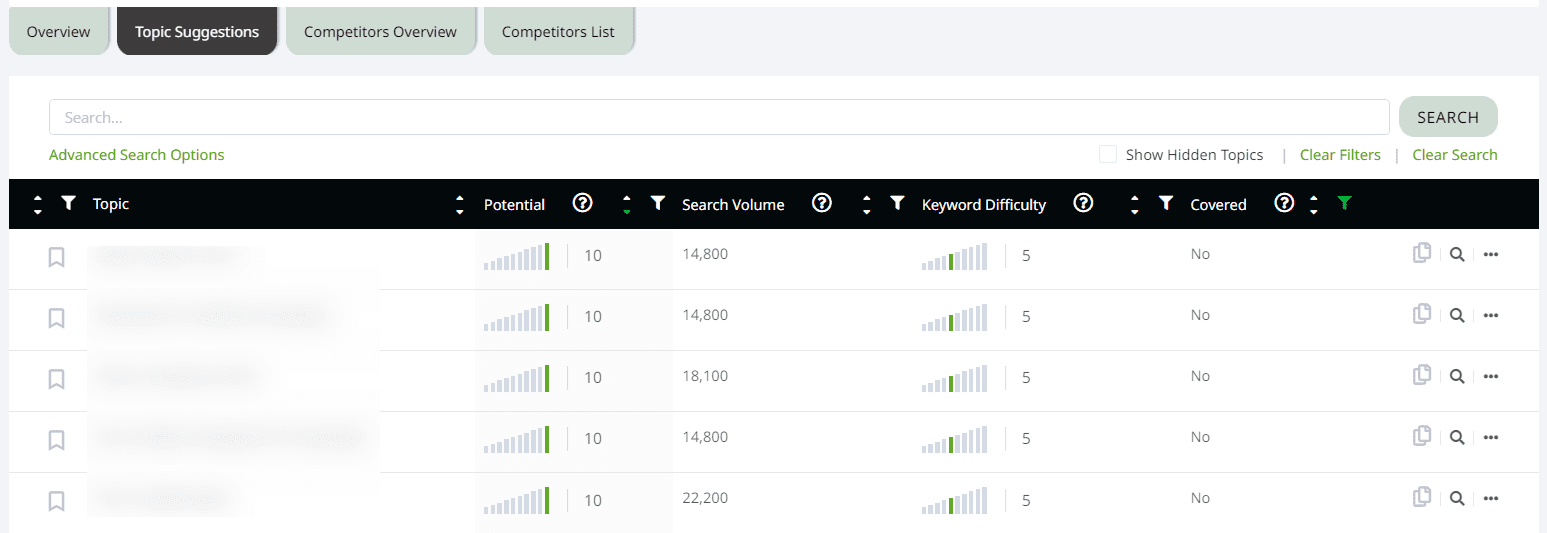Click the Clear Search link
The height and width of the screenshot is (533, 1547).
[x=1455, y=155]
